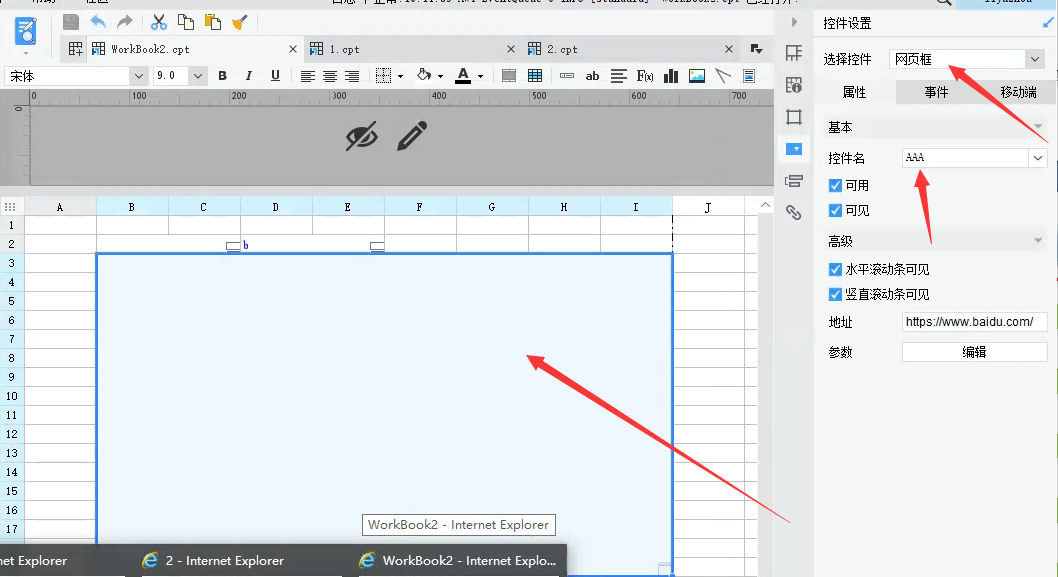Insert plain text element (ab icon)
This screenshot has height=577, width=1058.
coord(592,76)
